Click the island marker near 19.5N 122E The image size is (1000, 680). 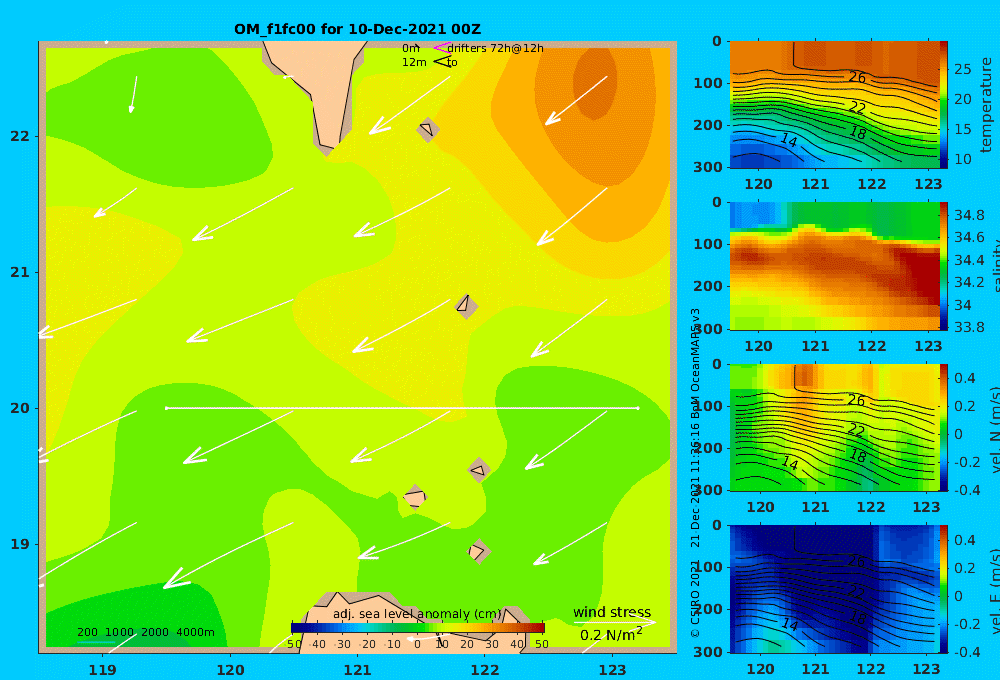[x=479, y=470]
